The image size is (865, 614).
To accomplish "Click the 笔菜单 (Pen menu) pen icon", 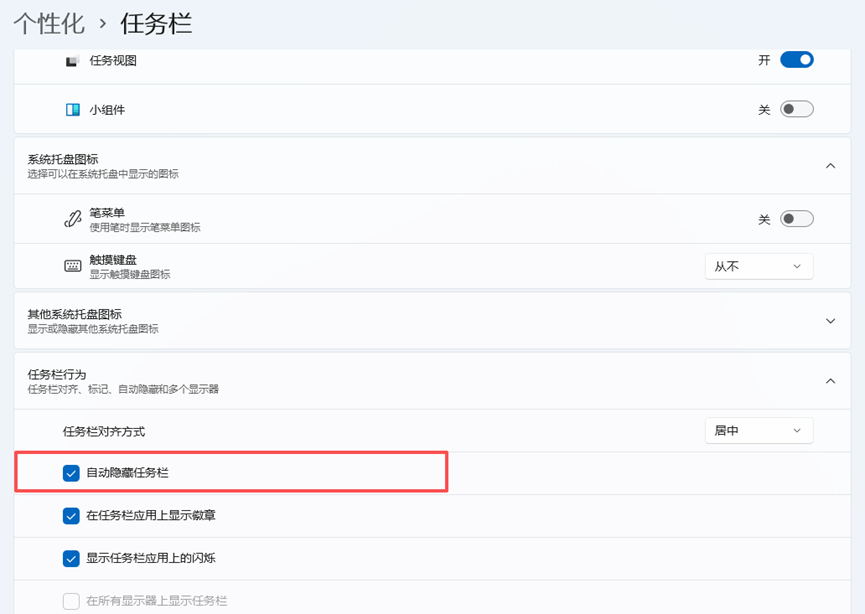I will (71, 218).
